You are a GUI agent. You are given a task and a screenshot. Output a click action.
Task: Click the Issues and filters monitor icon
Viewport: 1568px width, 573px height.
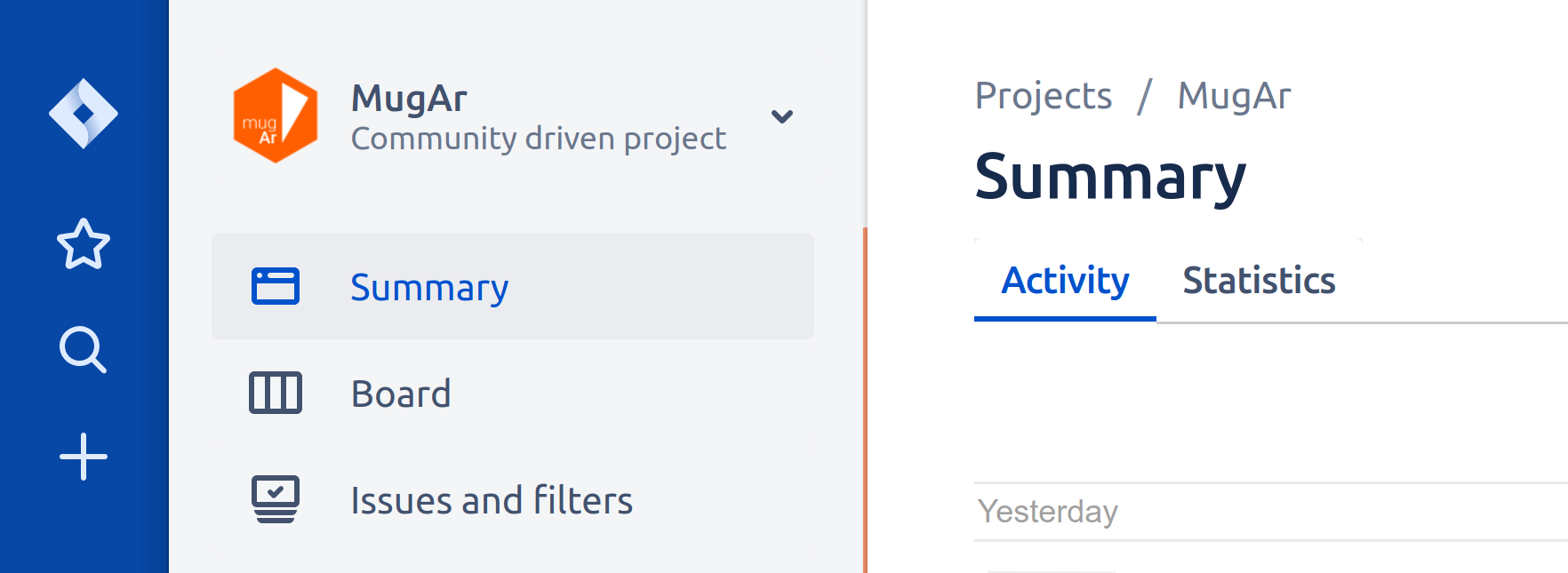(x=276, y=499)
